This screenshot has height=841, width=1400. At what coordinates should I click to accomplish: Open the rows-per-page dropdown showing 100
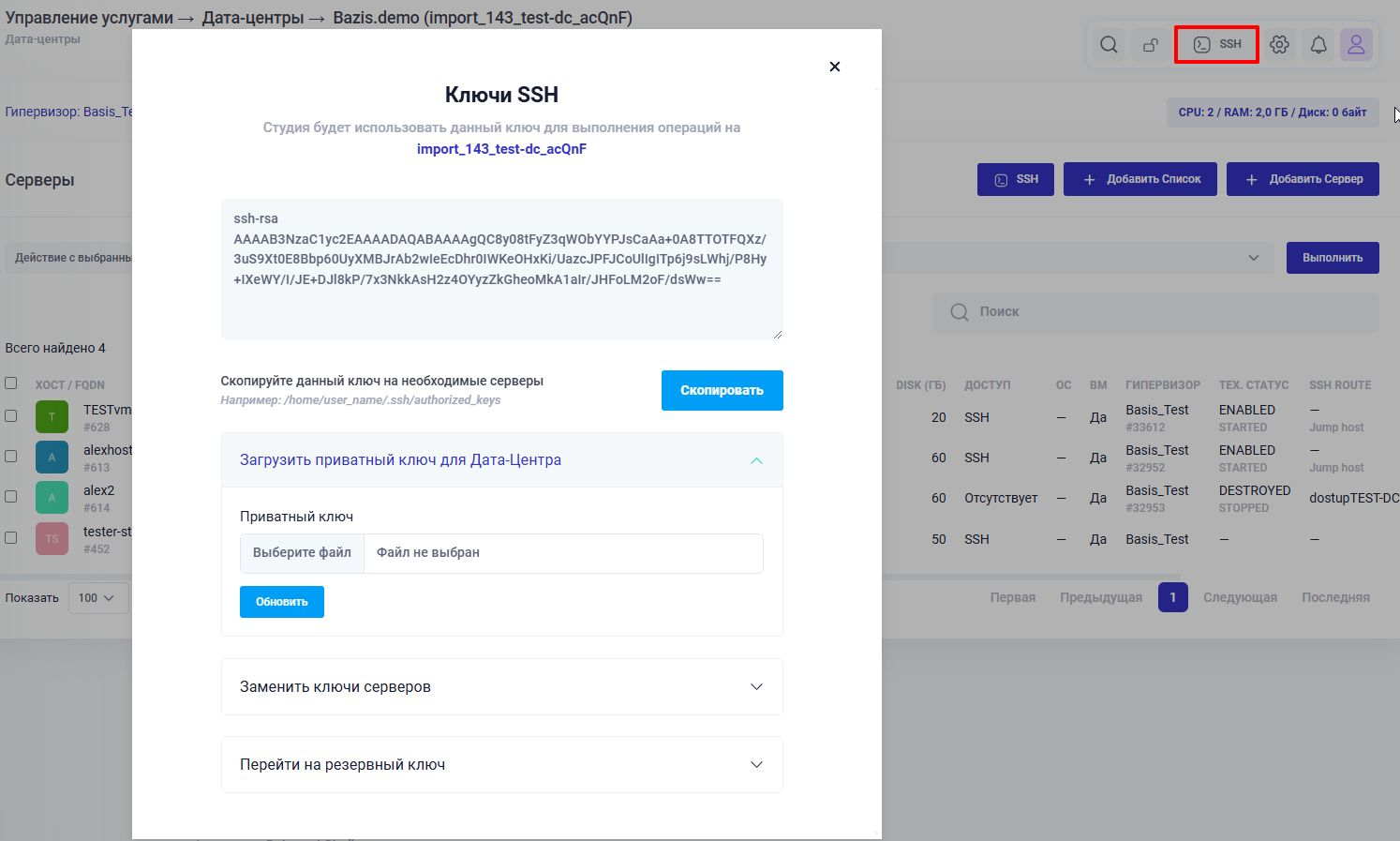(x=97, y=598)
